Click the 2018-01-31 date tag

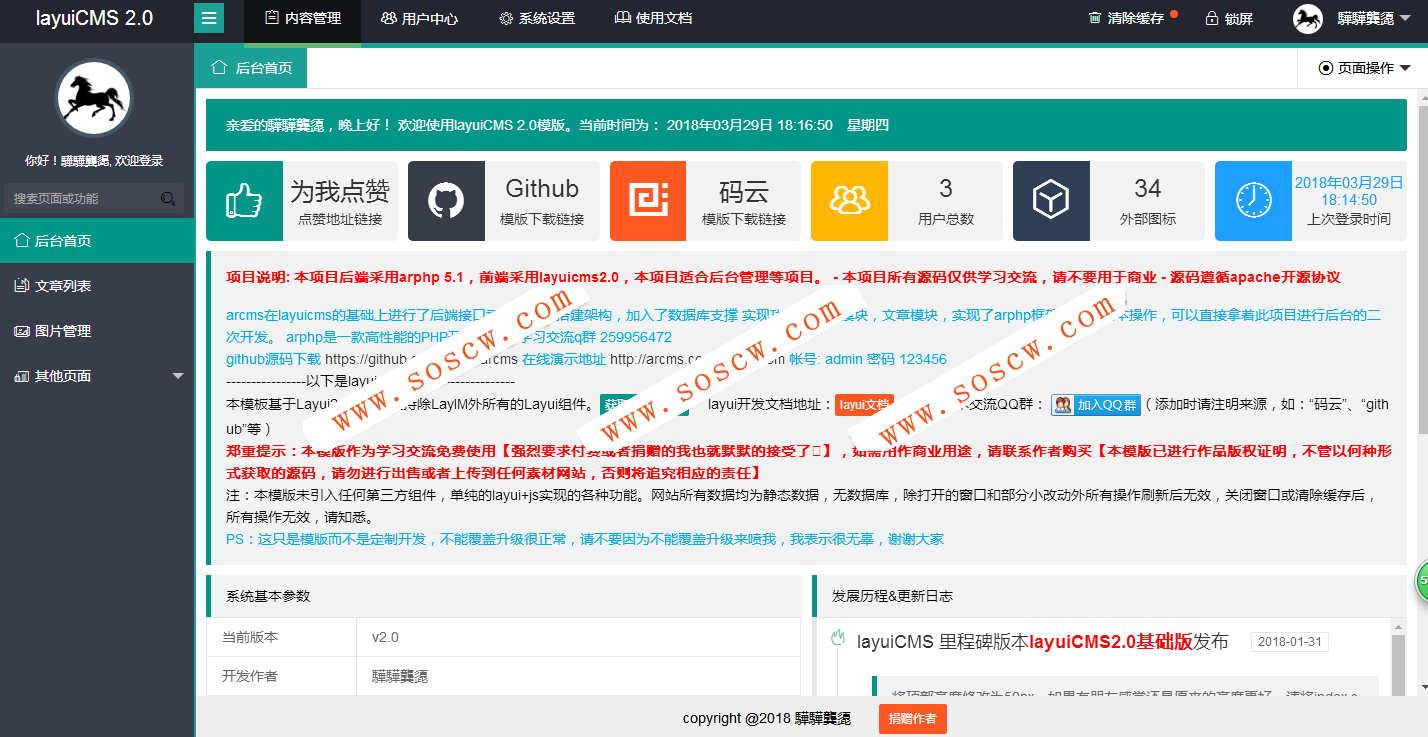[x=1290, y=642]
